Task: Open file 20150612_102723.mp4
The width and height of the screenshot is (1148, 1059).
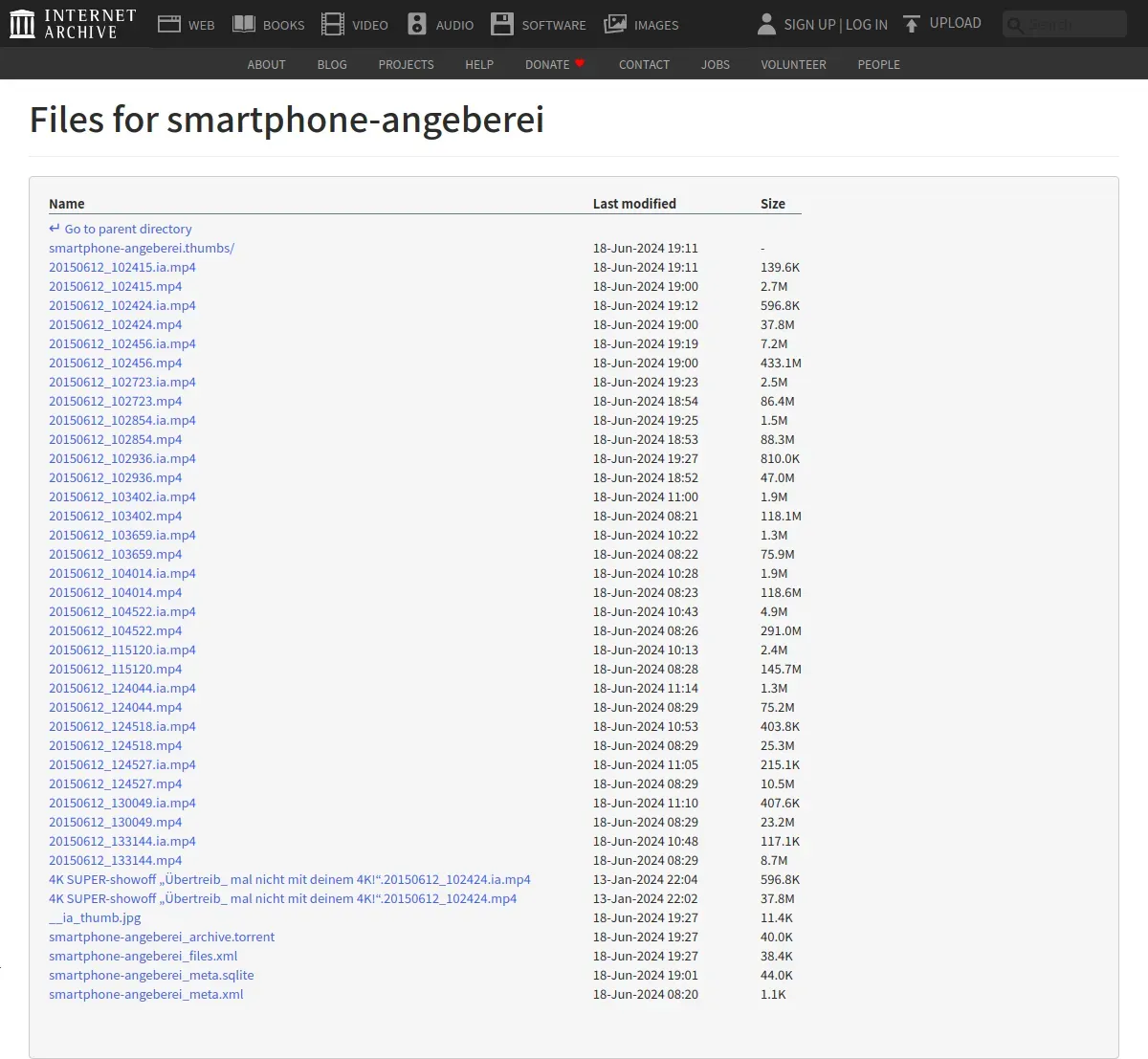Action: [x=115, y=401]
